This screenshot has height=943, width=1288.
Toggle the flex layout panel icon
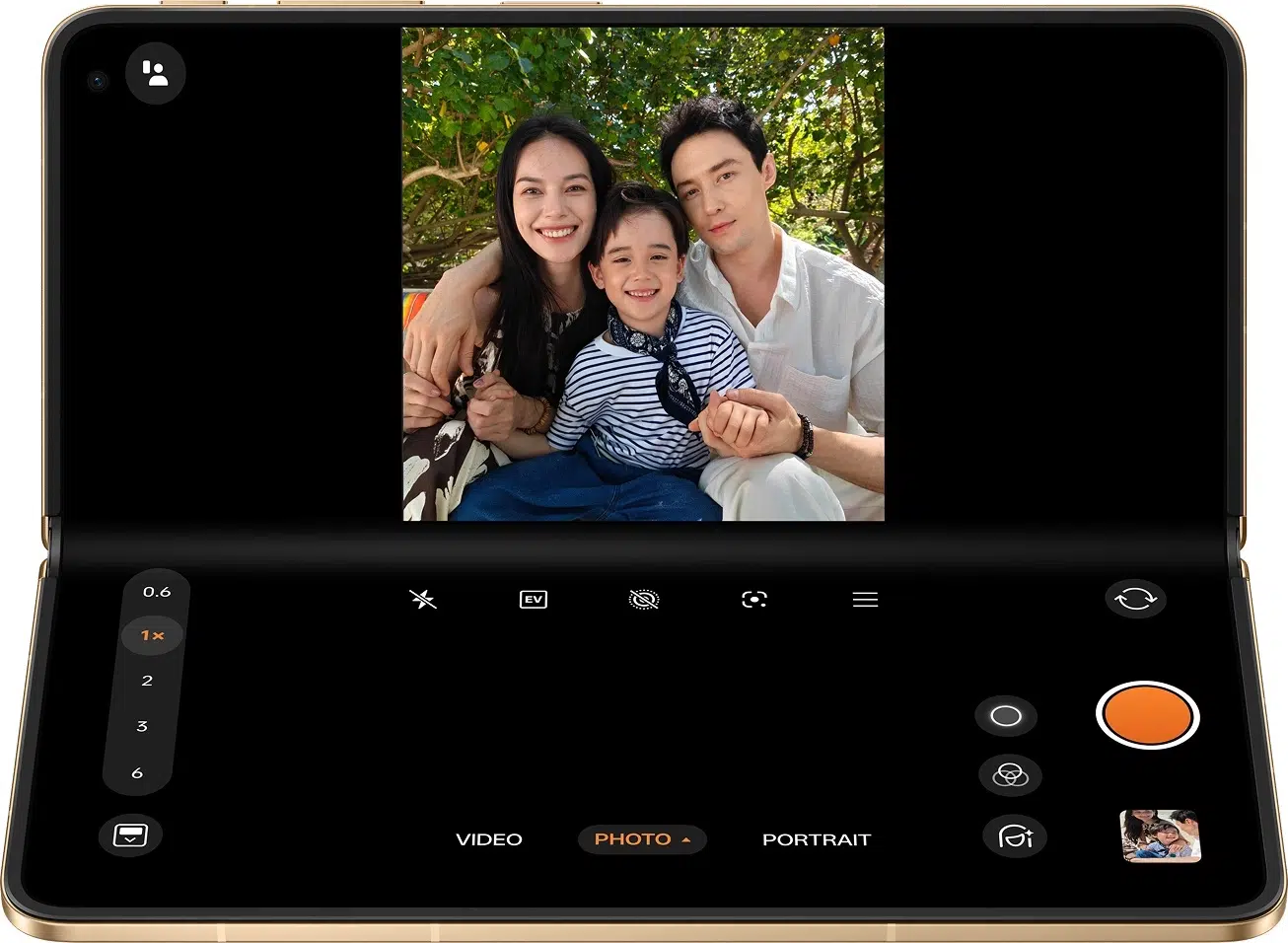(130, 835)
